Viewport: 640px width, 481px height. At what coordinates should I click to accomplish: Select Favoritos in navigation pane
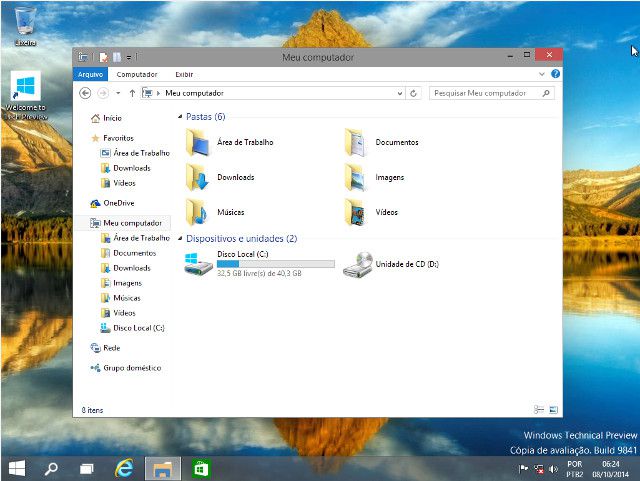pos(113,138)
